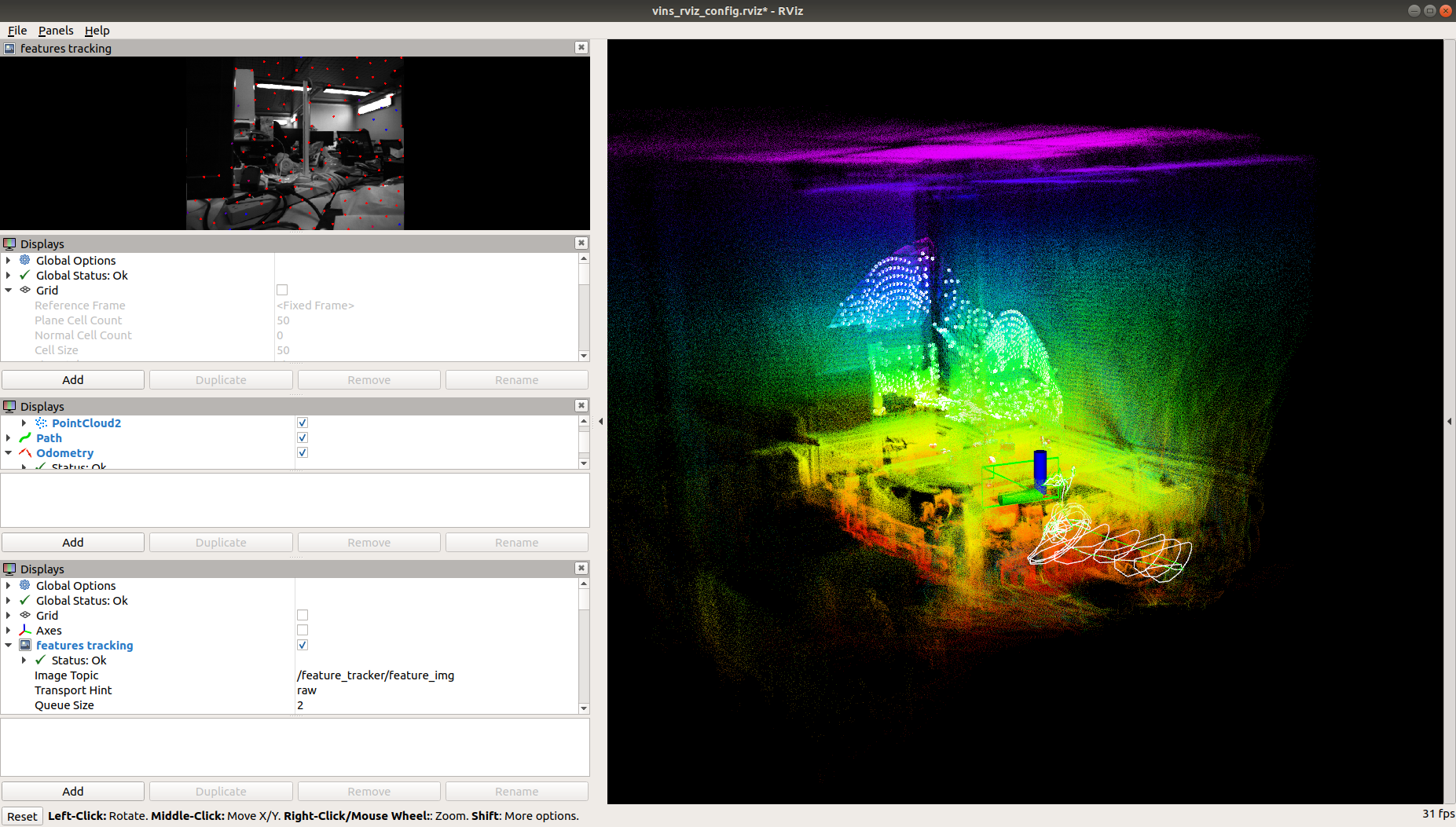Disable the Path display checkbox

303,437
